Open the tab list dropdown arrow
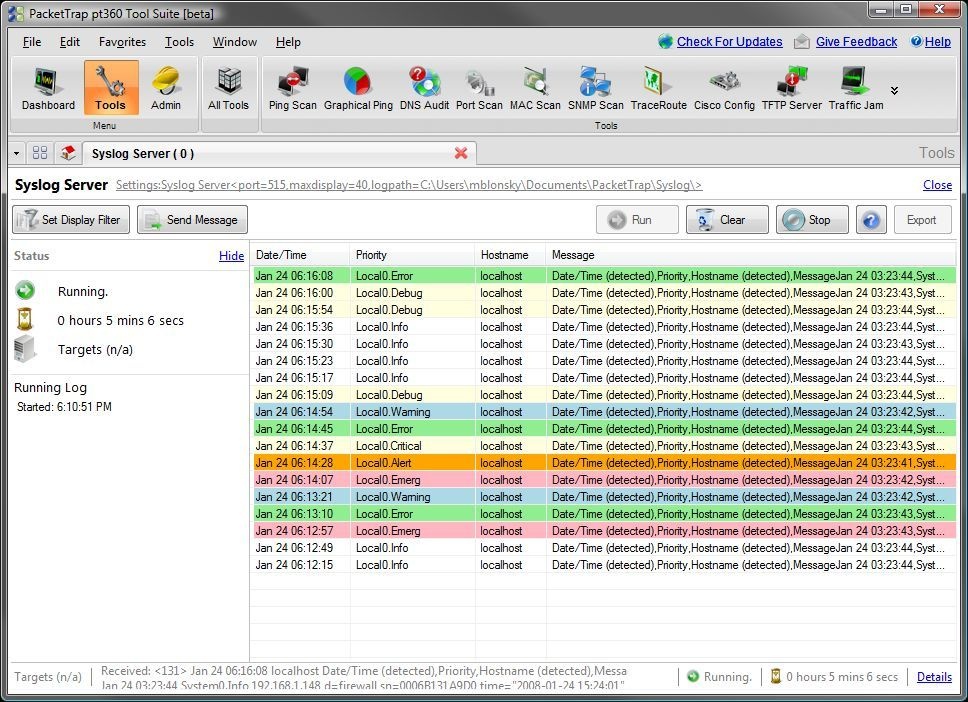This screenshot has width=968, height=702. point(17,153)
